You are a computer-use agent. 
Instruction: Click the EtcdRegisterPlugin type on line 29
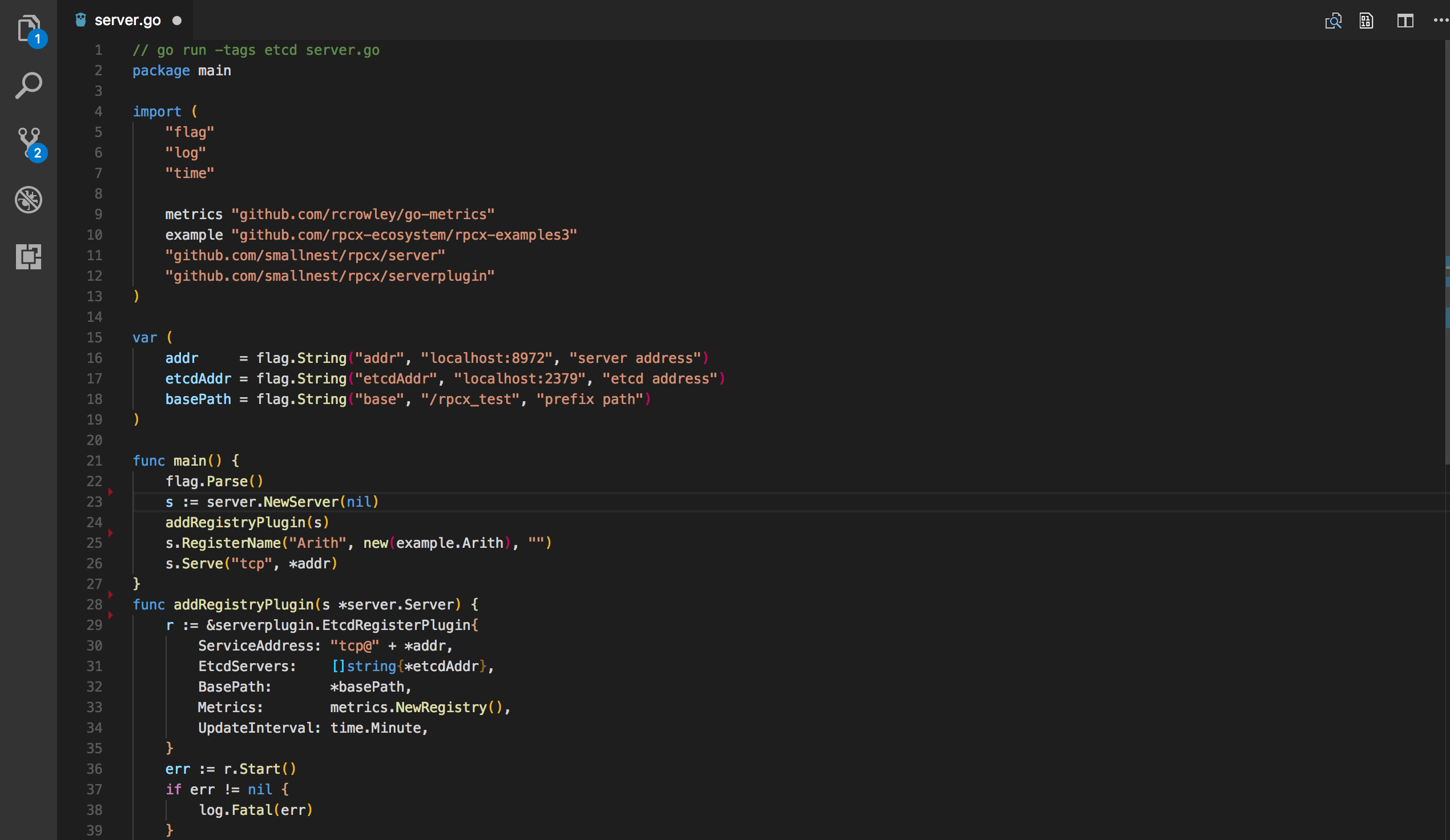pyautogui.click(x=396, y=625)
